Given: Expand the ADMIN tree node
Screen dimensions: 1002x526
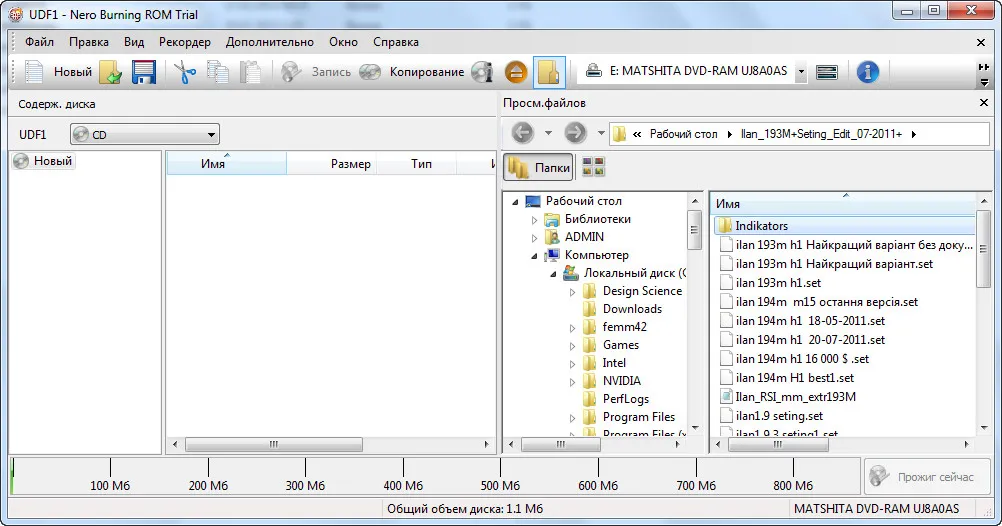Looking at the screenshot, I should 534,238.
